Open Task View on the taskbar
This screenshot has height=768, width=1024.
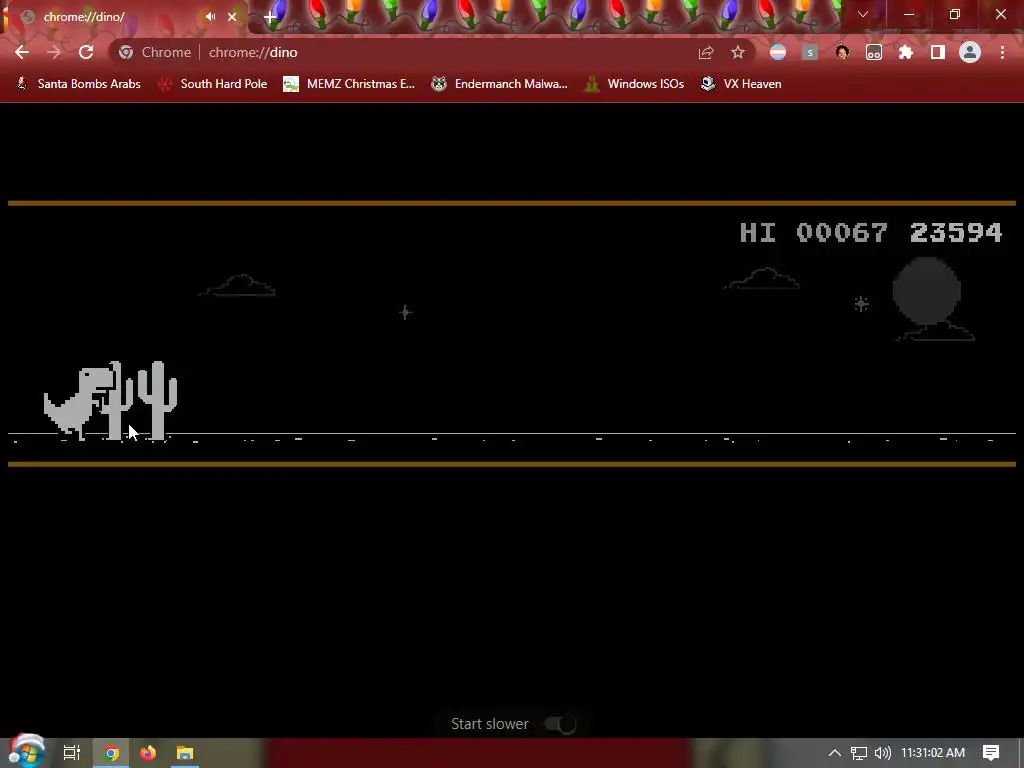click(x=72, y=753)
